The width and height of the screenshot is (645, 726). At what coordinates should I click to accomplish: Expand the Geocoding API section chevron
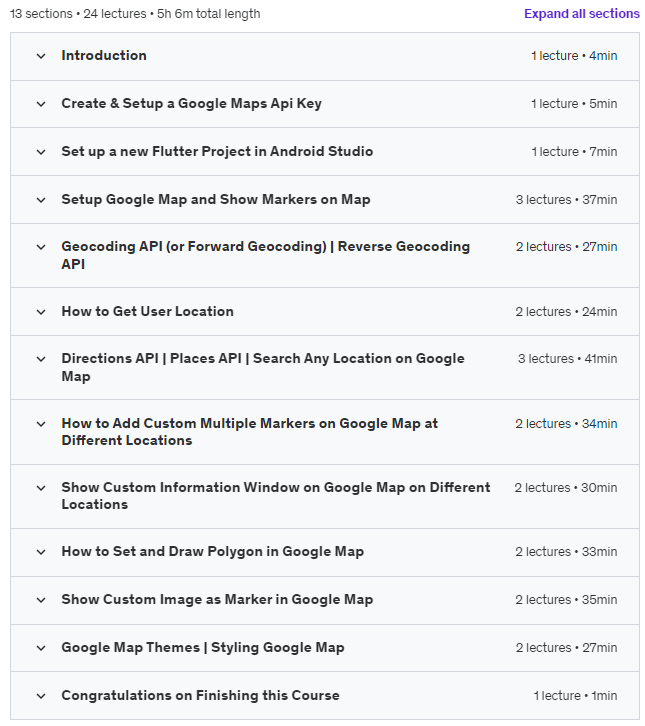pyautogui.click(x=41, y=247)
